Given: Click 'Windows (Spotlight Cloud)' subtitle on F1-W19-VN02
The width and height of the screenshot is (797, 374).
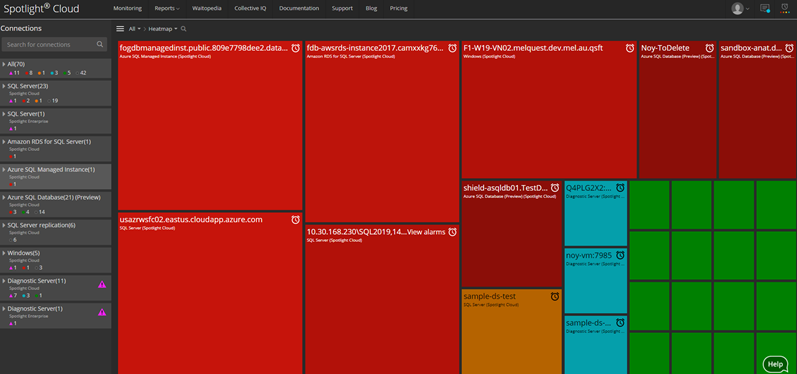Looking at the screenshot, I should click(x=488, y=56).
